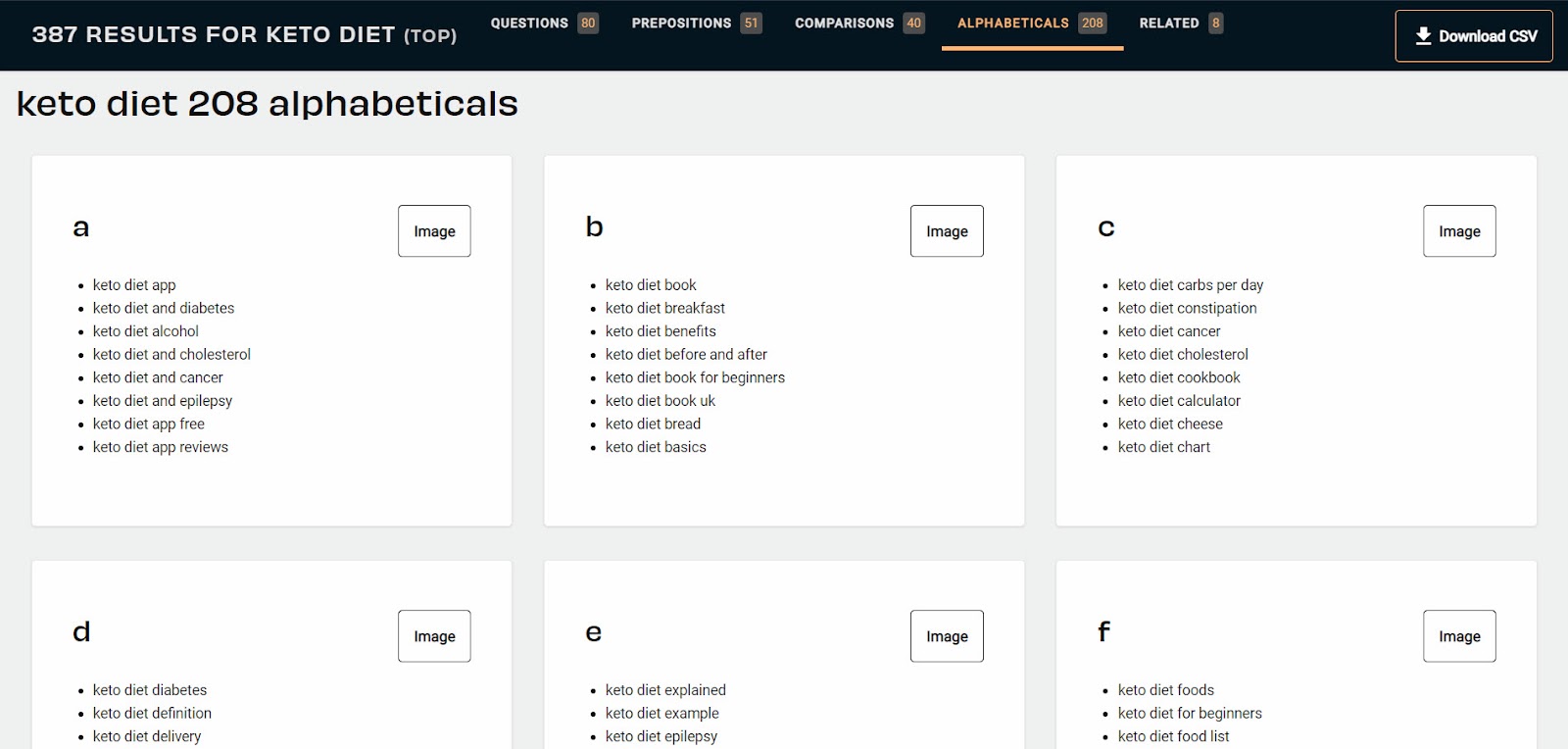Select 'keto diet example' entry
Image resolution: width=1568 pixels, height=749 pixels.
(662, 714)
